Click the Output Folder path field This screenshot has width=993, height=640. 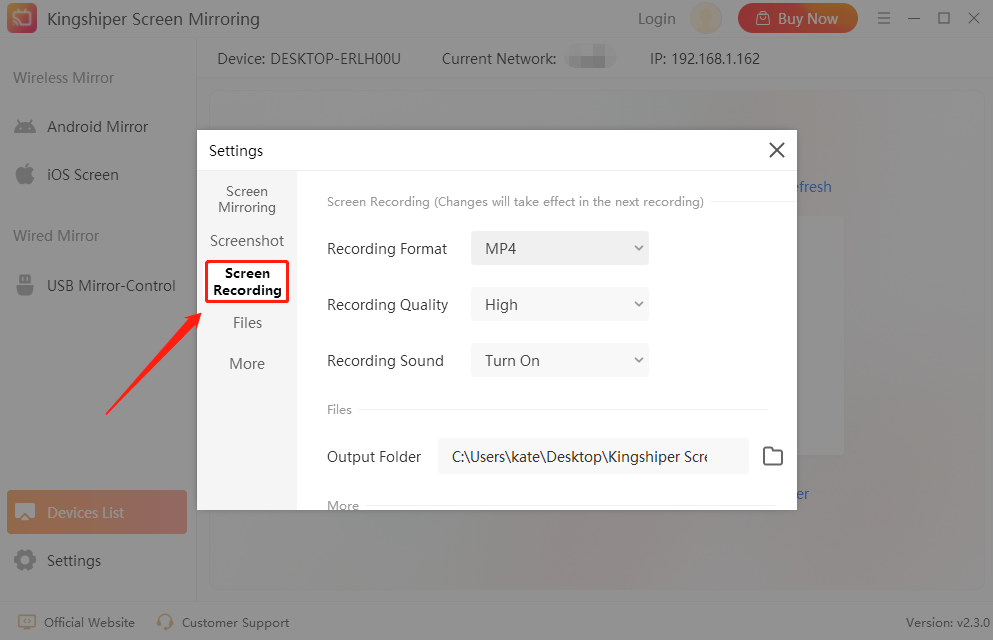pyautogui.click(x=593, y=456)
